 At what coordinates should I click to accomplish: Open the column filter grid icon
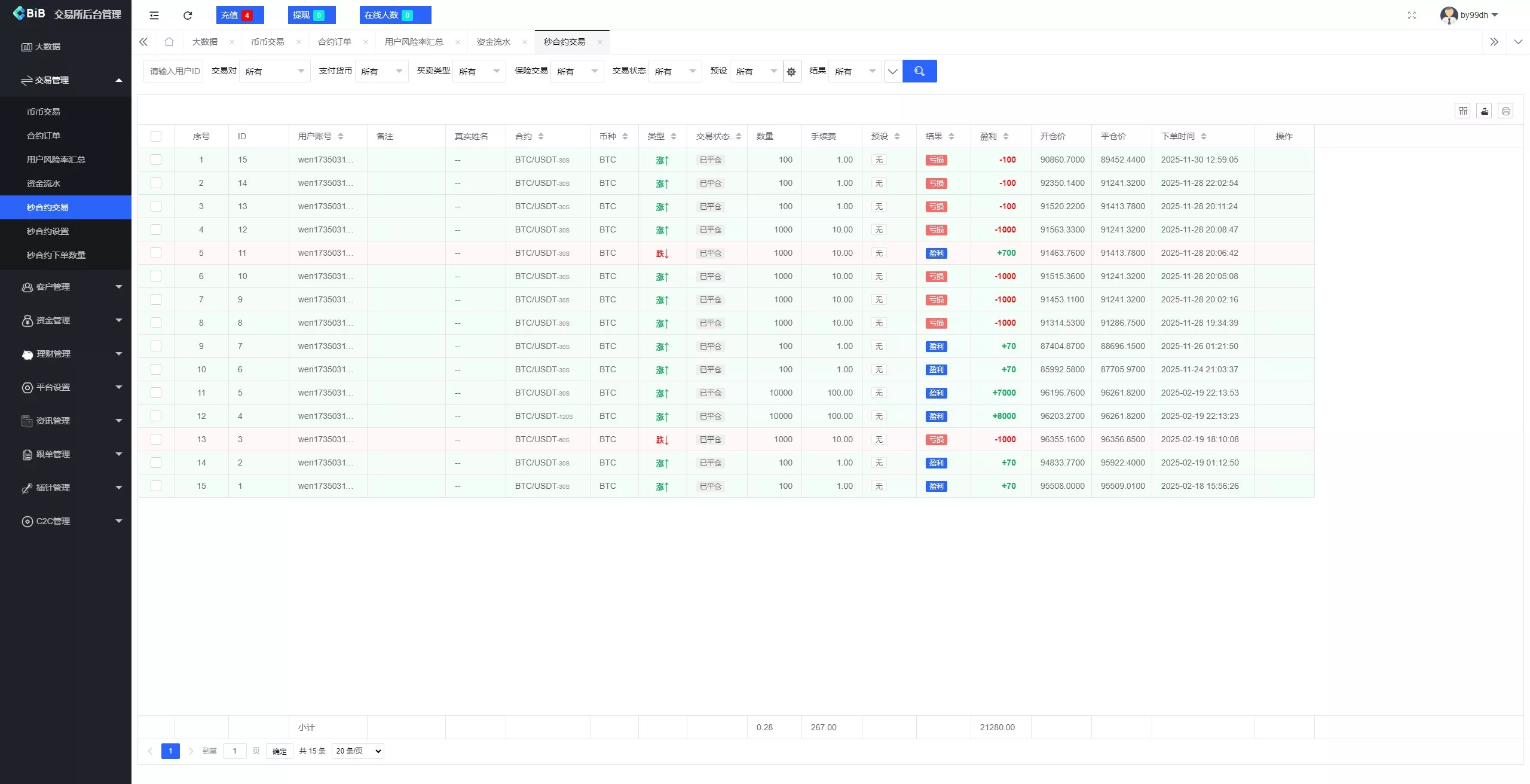coord(1462,111)
